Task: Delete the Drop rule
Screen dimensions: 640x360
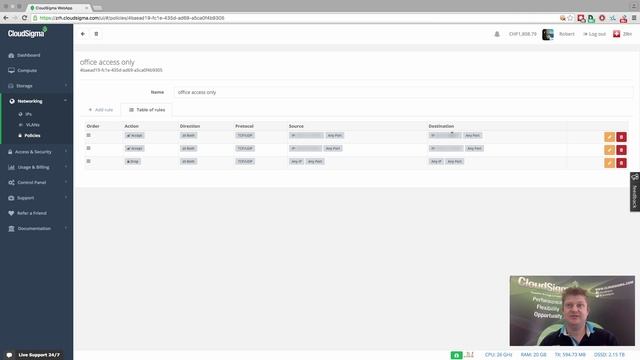Action: tap(621, 163)
